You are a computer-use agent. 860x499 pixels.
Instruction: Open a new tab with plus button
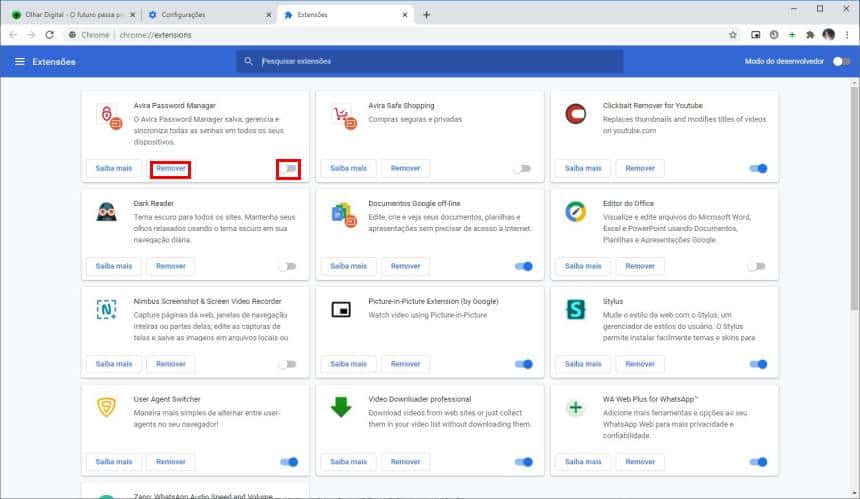point(426,15)
